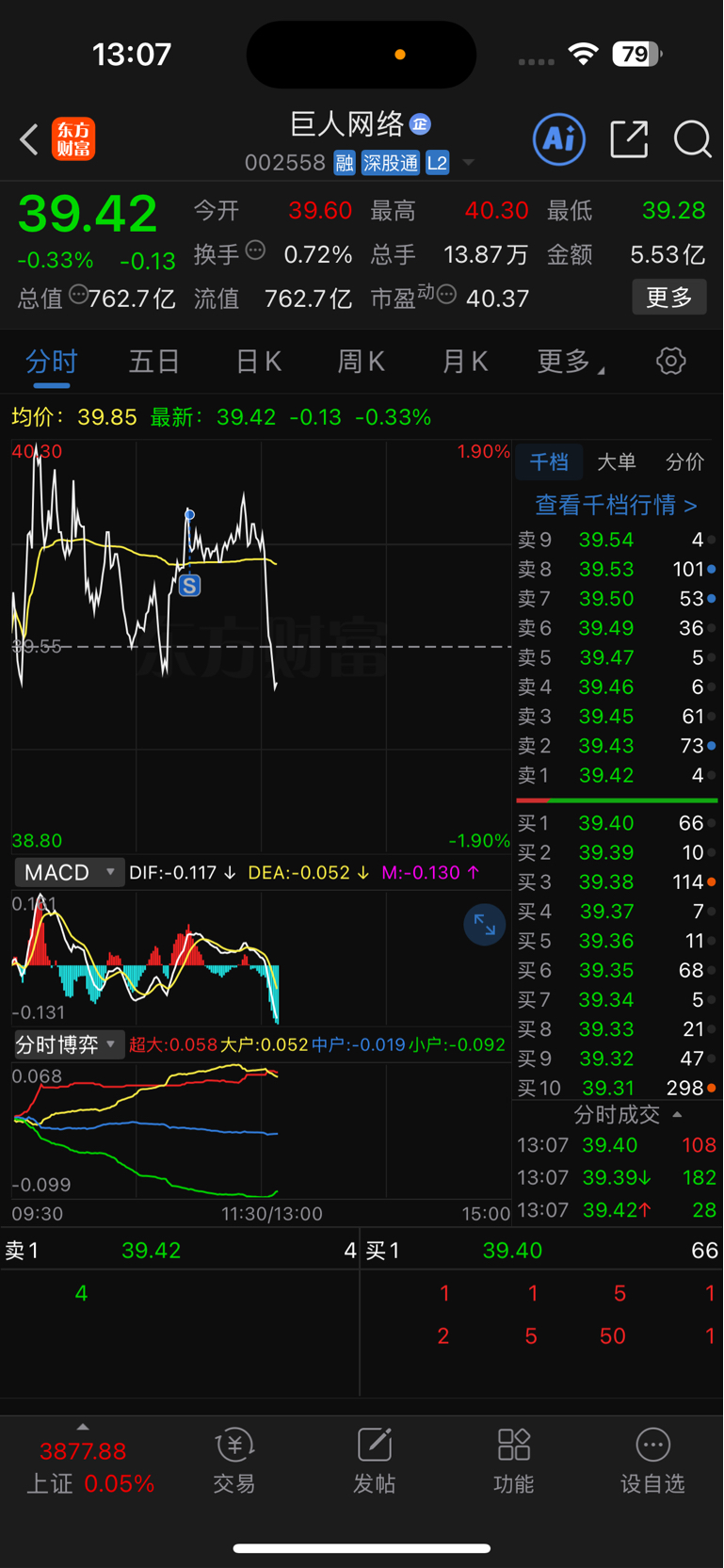Expand the stock title dropdown arrow
The image size is (724, 1568).
click(x=468, y=163)
